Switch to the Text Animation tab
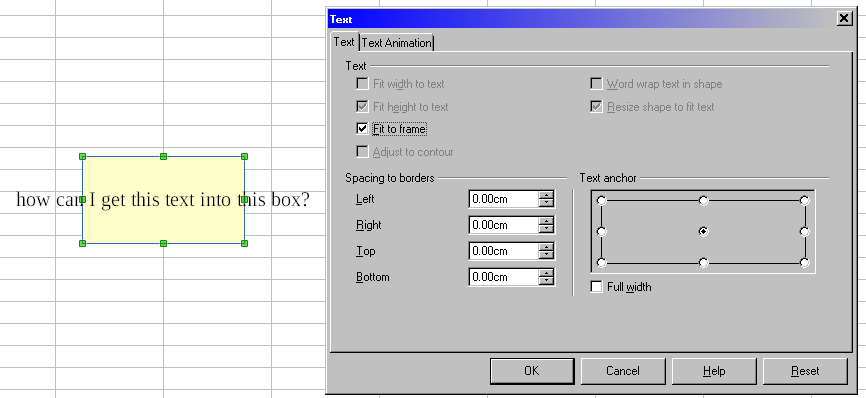The height and width of the screenshot is (398, 866). pos(397,43)
